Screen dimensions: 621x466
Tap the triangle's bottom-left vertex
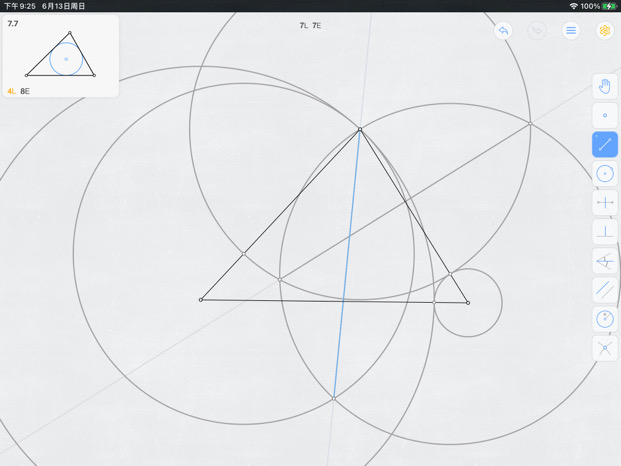point(201,300)
